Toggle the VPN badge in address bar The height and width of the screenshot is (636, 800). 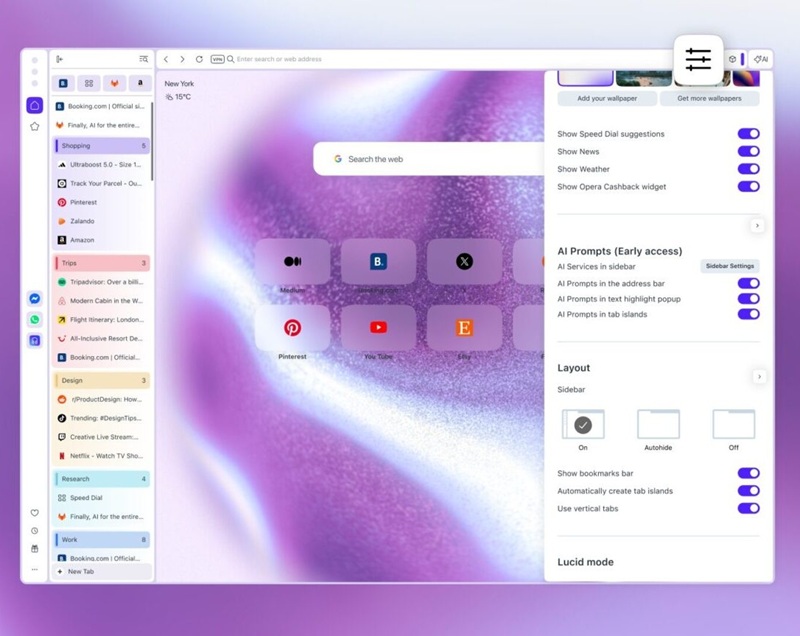tap(217, 59)
